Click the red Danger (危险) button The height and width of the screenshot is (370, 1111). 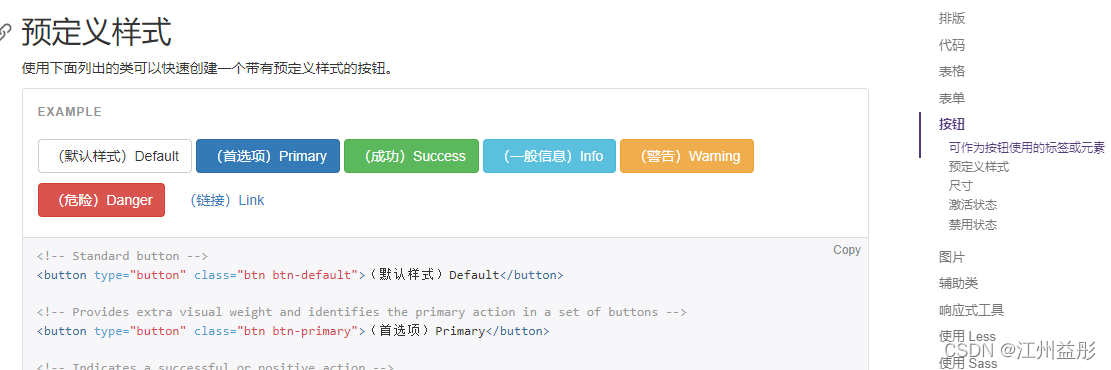[101, 200]
